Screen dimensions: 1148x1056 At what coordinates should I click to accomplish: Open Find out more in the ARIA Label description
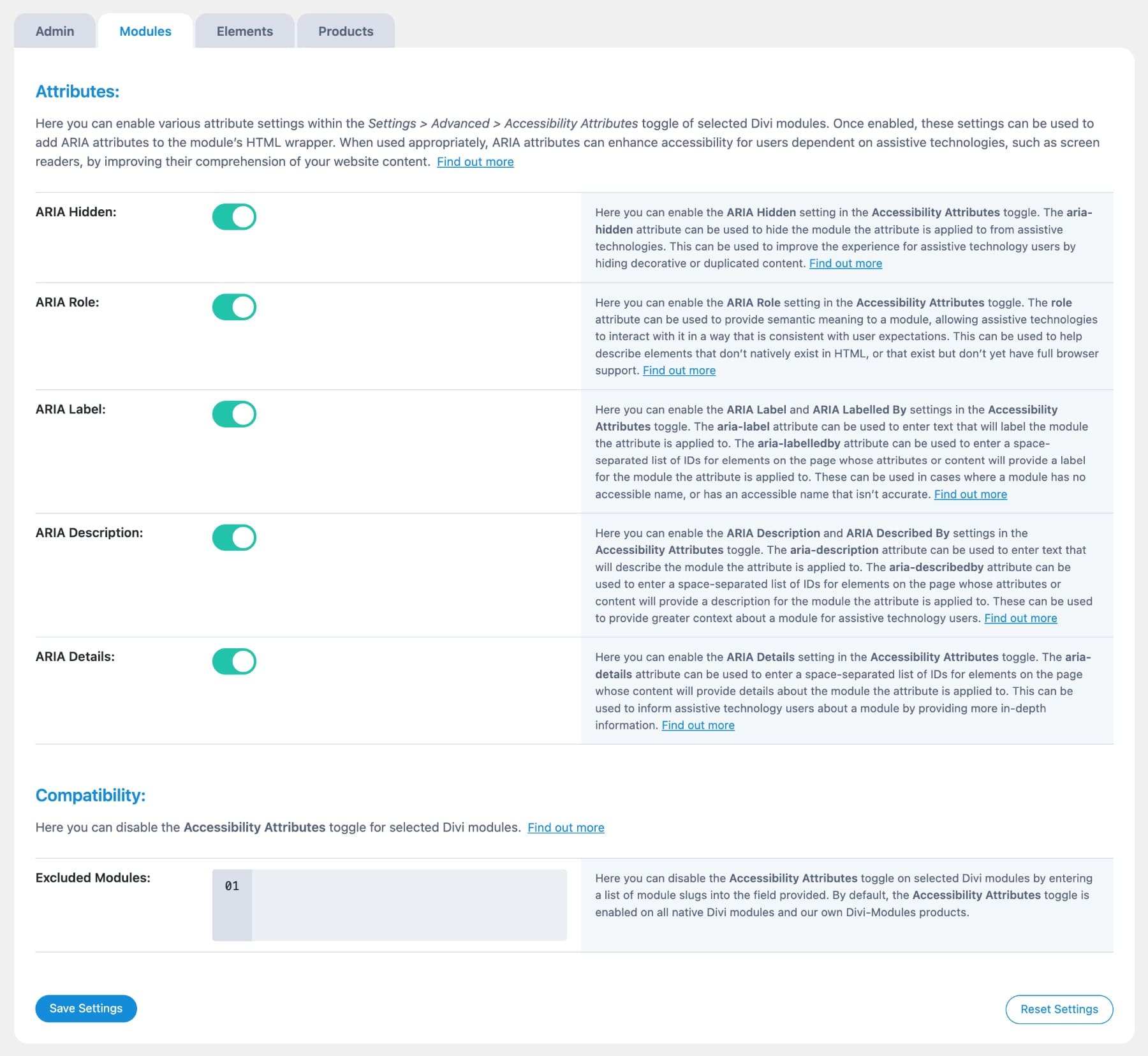[x=969, y=494]
